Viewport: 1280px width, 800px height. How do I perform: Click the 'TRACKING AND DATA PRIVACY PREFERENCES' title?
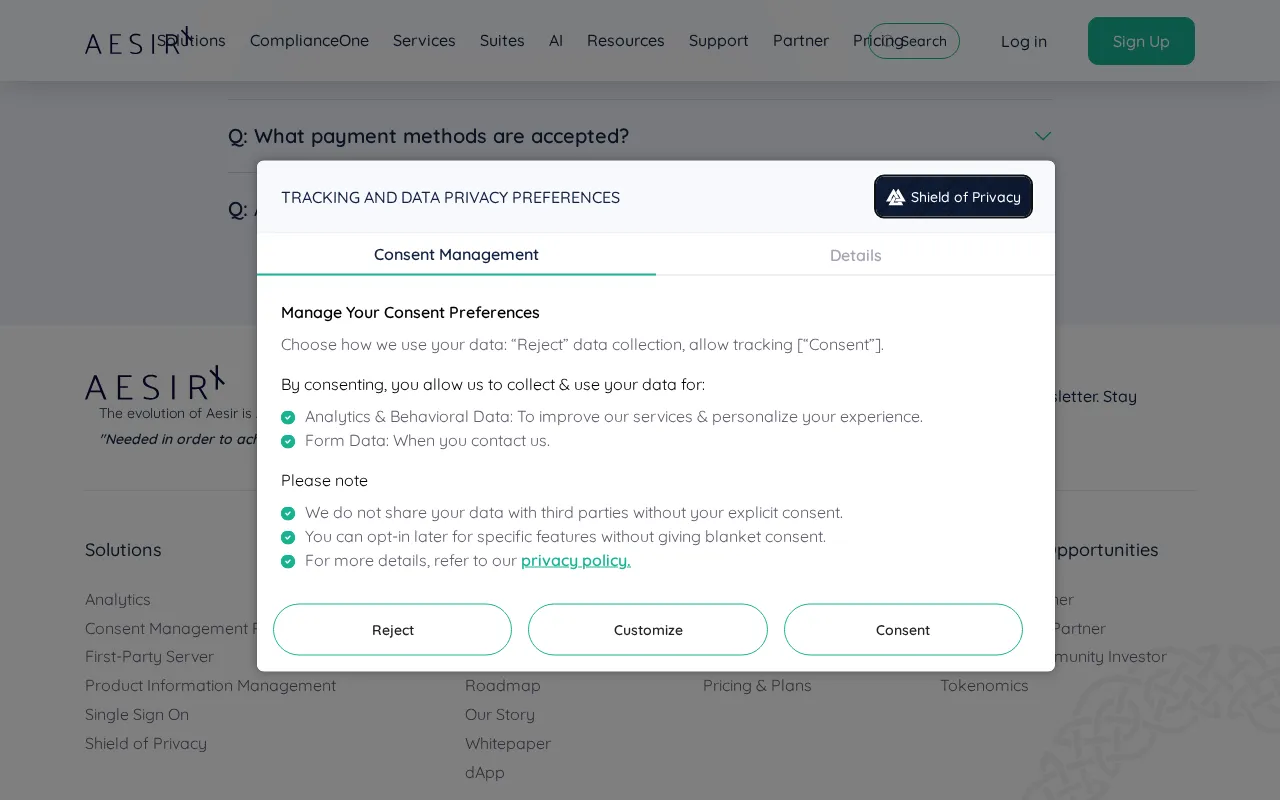click(x=450, y=197)
